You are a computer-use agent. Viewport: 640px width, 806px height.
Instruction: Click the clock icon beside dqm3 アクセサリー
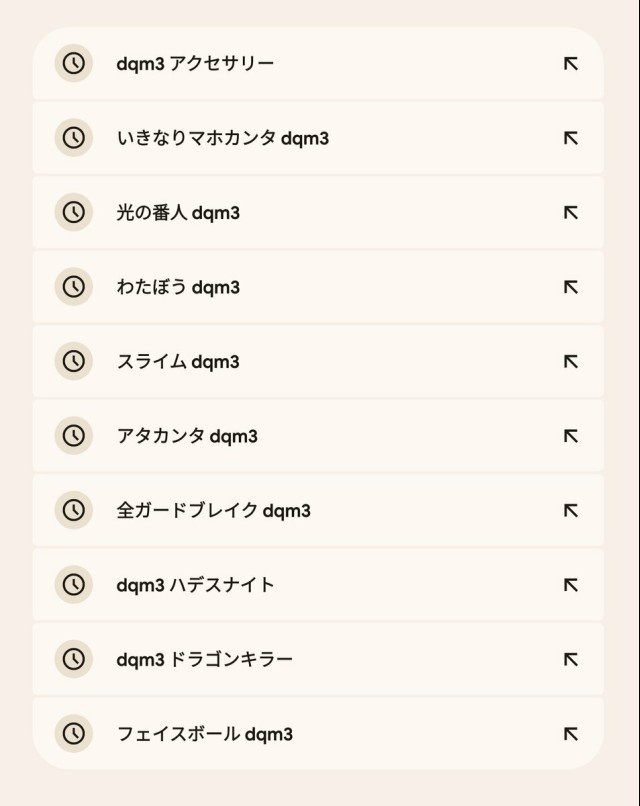tap(74, 63)
